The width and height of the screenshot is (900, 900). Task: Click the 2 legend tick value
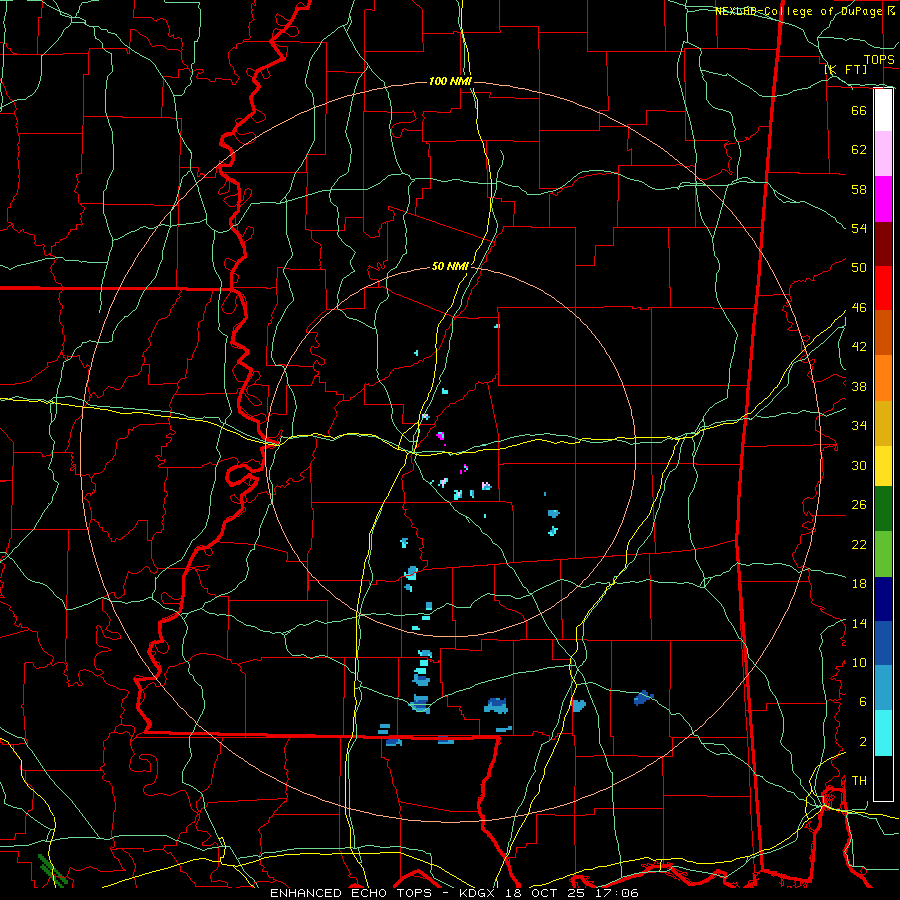click(x=862, y=742)
